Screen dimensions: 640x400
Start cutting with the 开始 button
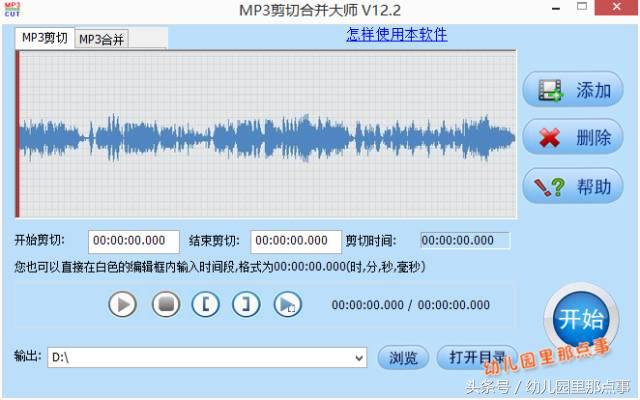[581, 319]
